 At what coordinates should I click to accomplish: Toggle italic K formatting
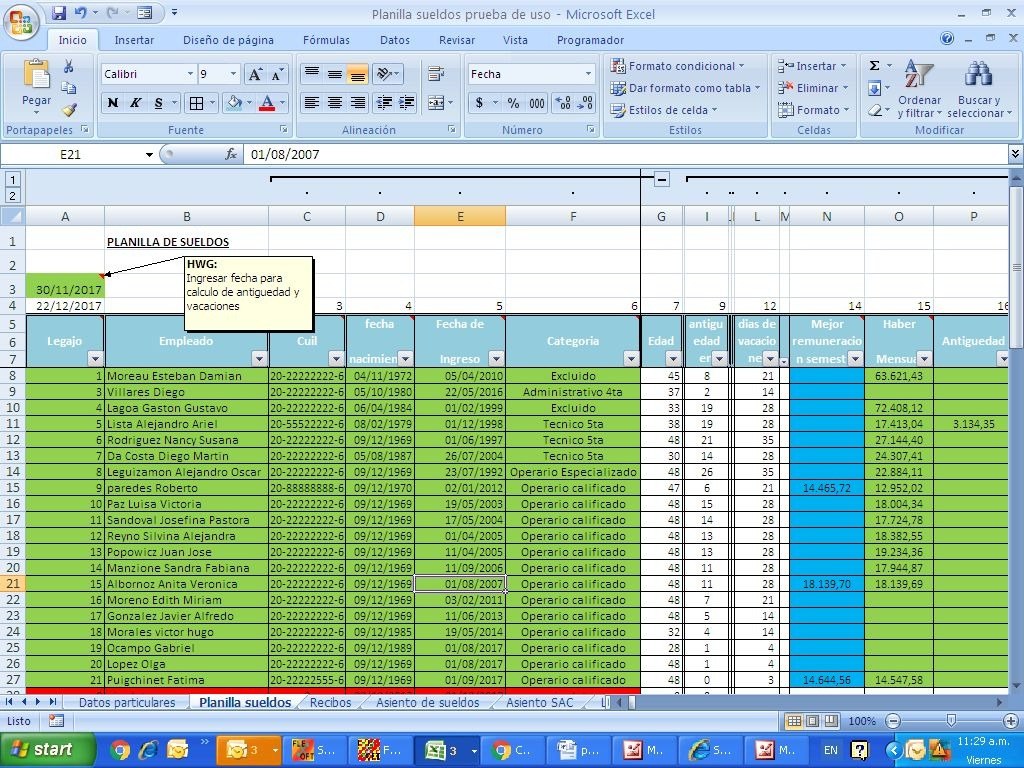point(135,103)
